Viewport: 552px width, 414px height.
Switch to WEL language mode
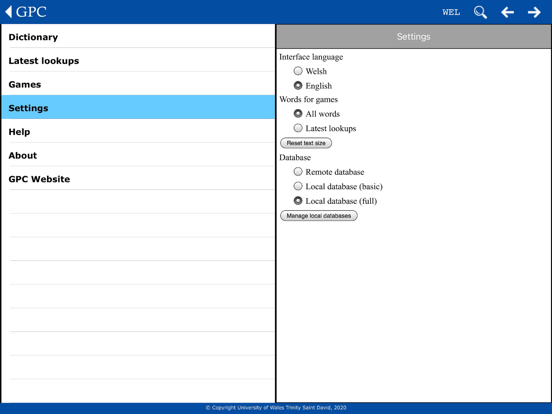click(451, 12)
